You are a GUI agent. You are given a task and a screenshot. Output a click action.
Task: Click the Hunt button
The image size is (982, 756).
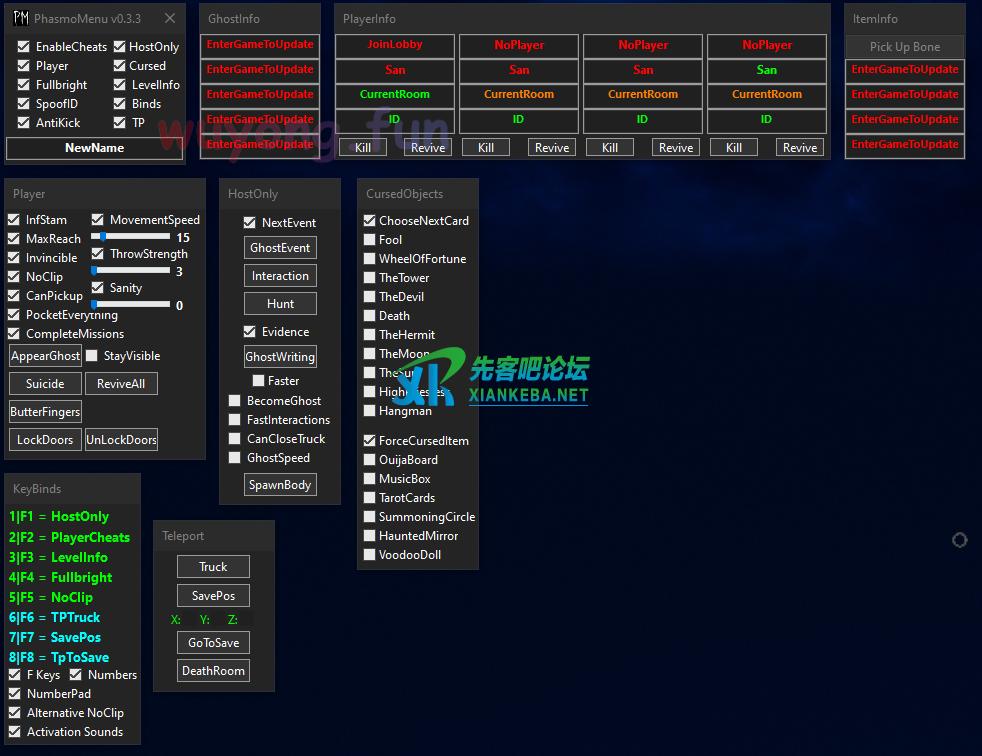(280, 304)
